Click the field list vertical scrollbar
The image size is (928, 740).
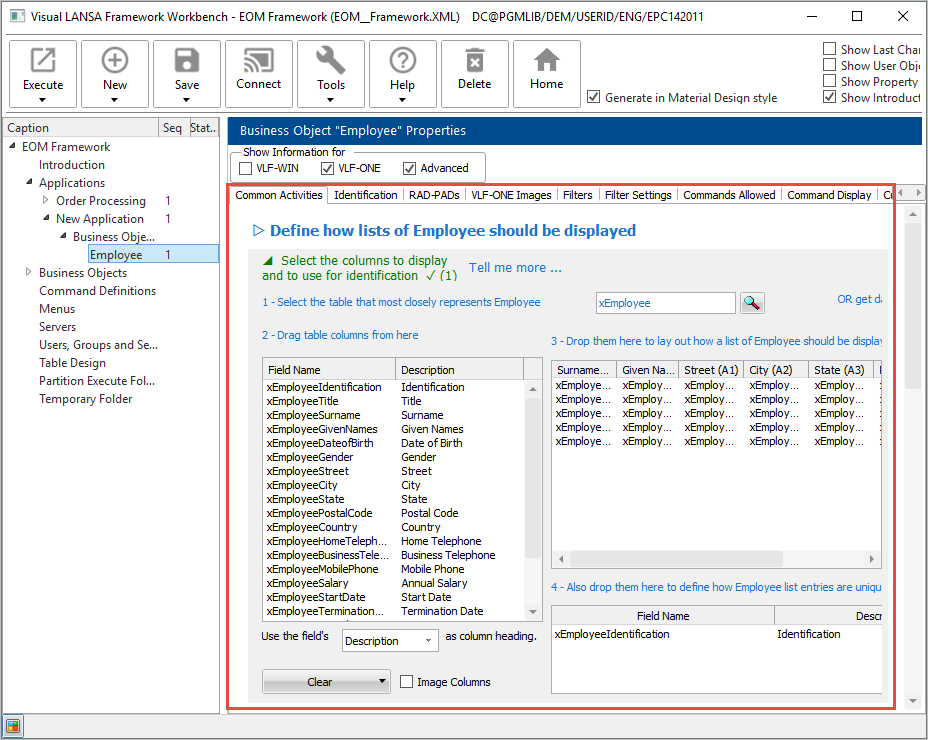pyautogui.click(x=533, y=500)
